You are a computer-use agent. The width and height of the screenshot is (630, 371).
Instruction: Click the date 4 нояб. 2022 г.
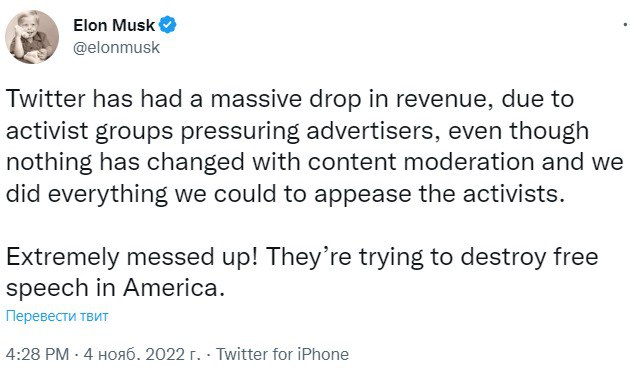pyautogui.click(x=142, y=354)
